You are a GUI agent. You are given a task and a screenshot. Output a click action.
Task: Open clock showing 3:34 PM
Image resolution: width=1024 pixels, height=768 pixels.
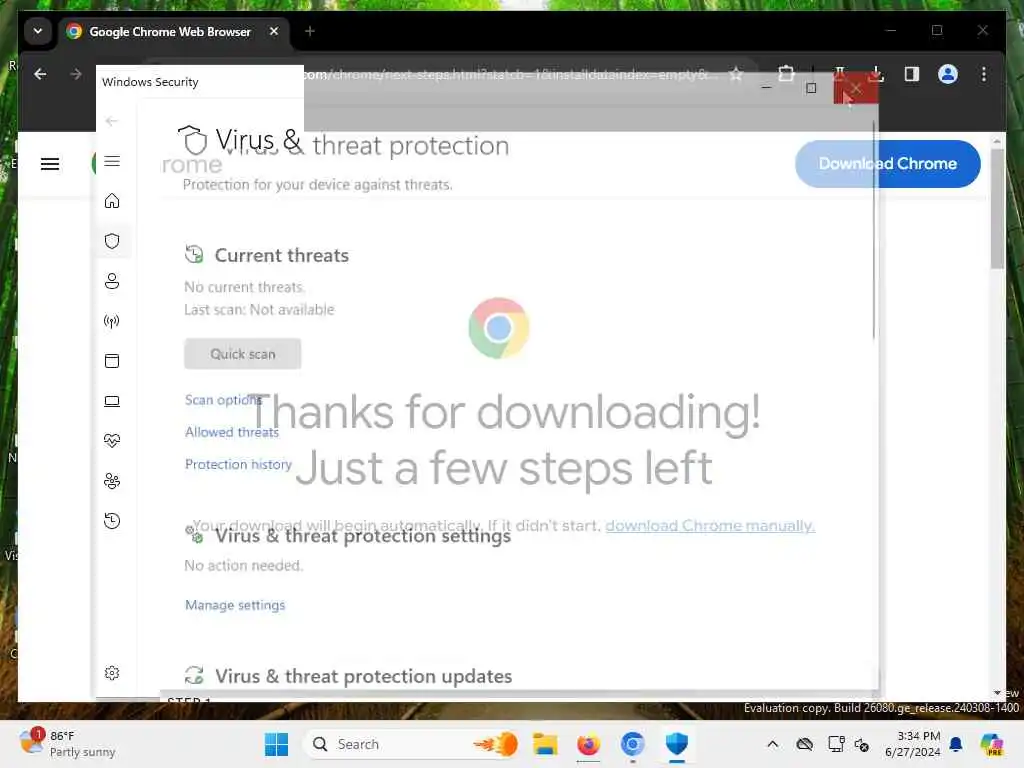click(912, 744)
